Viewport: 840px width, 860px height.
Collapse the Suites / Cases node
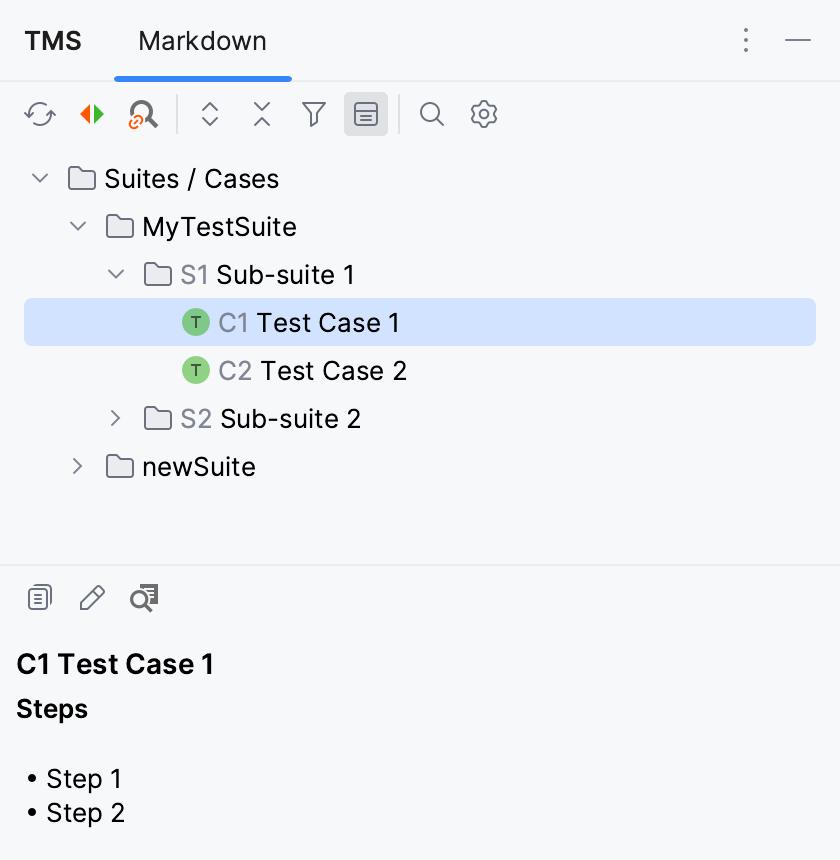tap(39, 178)
